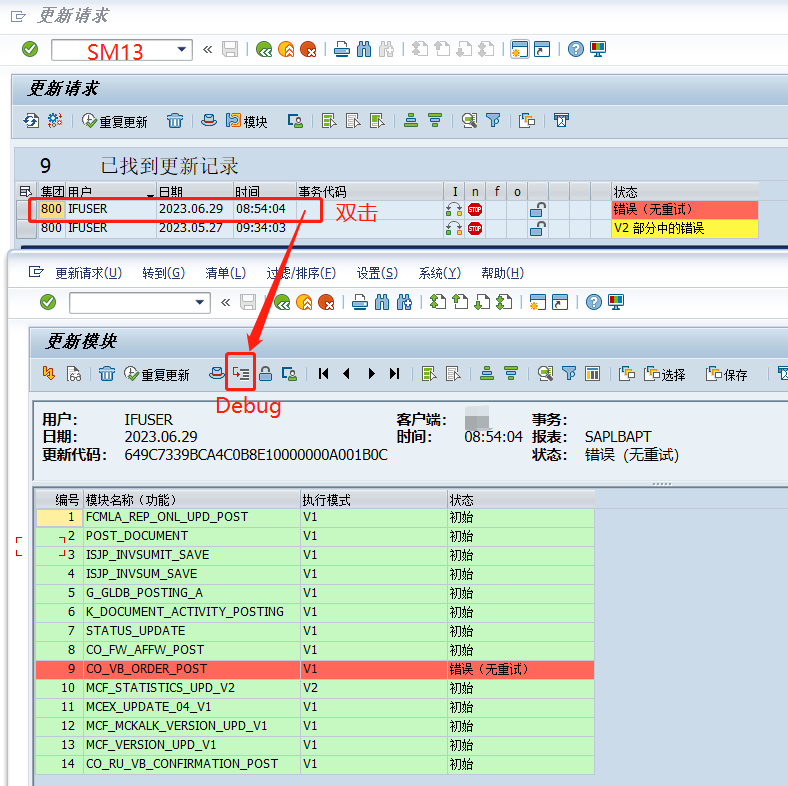
Task: Select module row MCF_STATISTICS_UPD_V2
Action: click(x=315, y=688)
